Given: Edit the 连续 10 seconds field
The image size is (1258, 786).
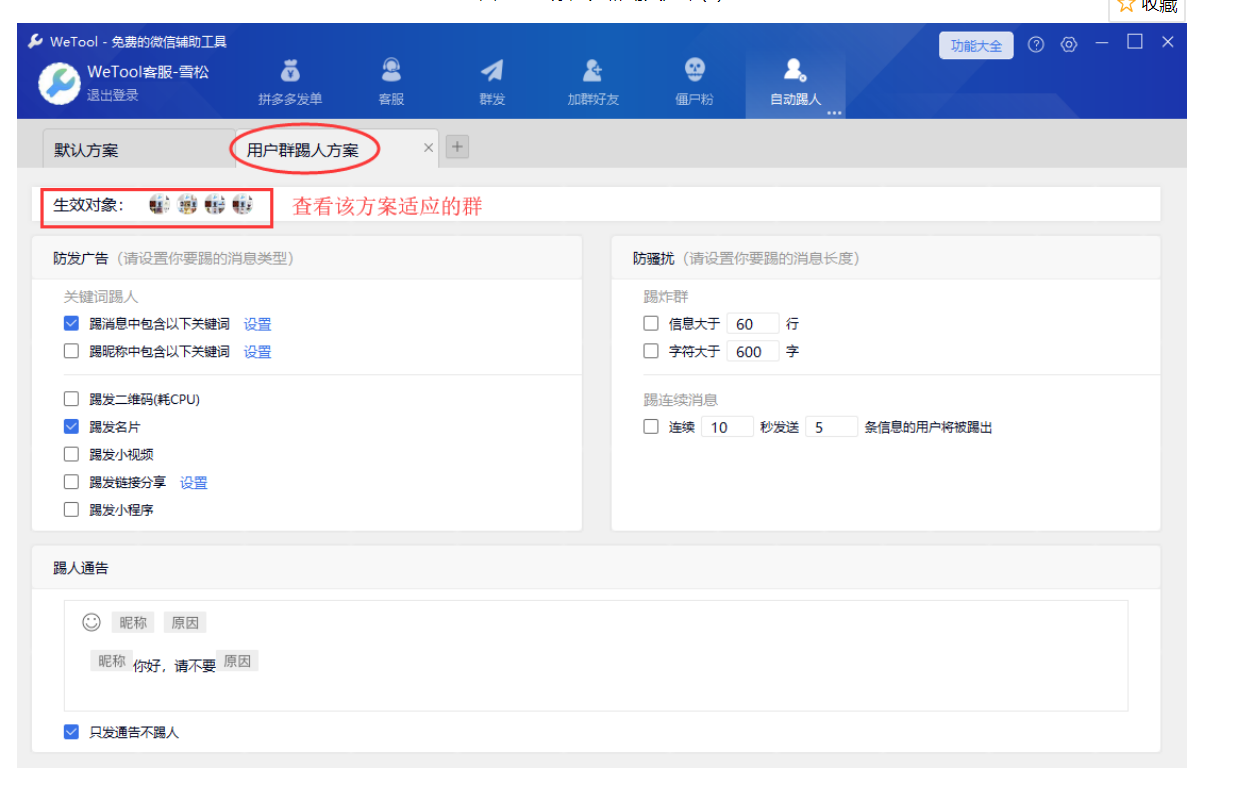Looking at the screenshot, I should coord(727,427).
